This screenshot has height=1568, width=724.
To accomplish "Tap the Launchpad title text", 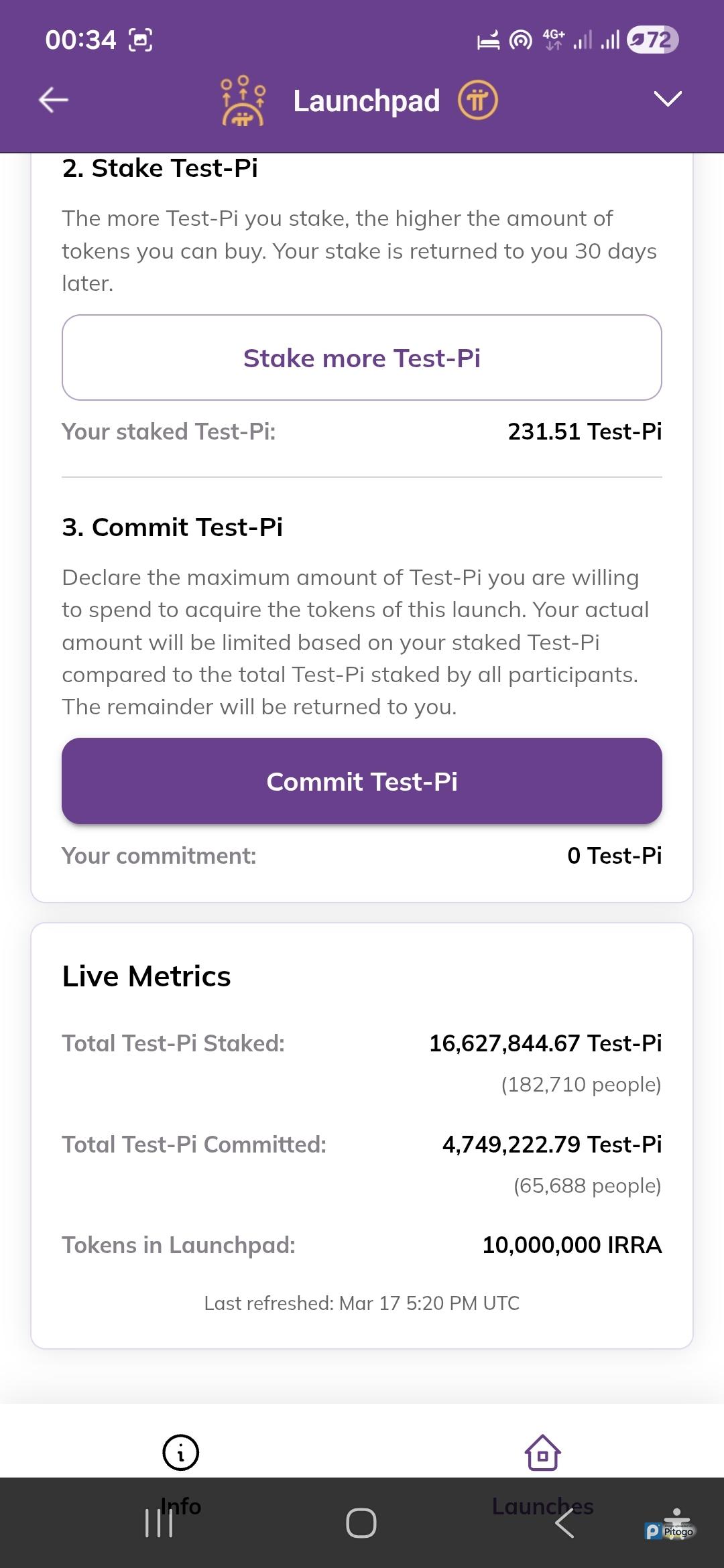I will tap(367, 101).
